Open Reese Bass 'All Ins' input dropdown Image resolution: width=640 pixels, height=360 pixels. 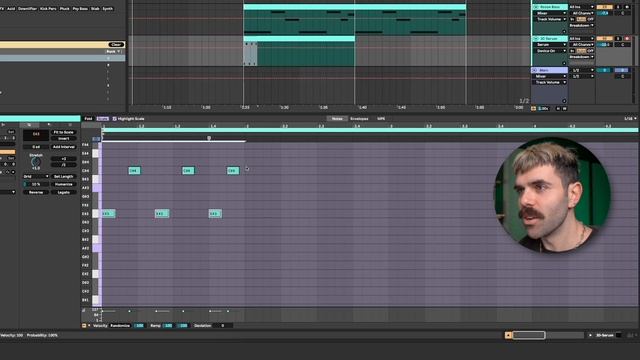pyautogui.click(x=582, y=7)
